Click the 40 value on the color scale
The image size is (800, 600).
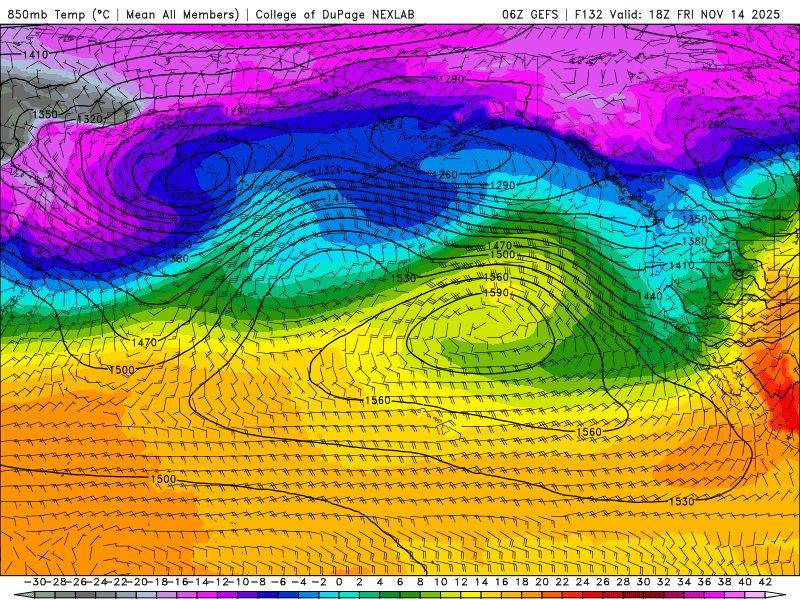[745, 582]
